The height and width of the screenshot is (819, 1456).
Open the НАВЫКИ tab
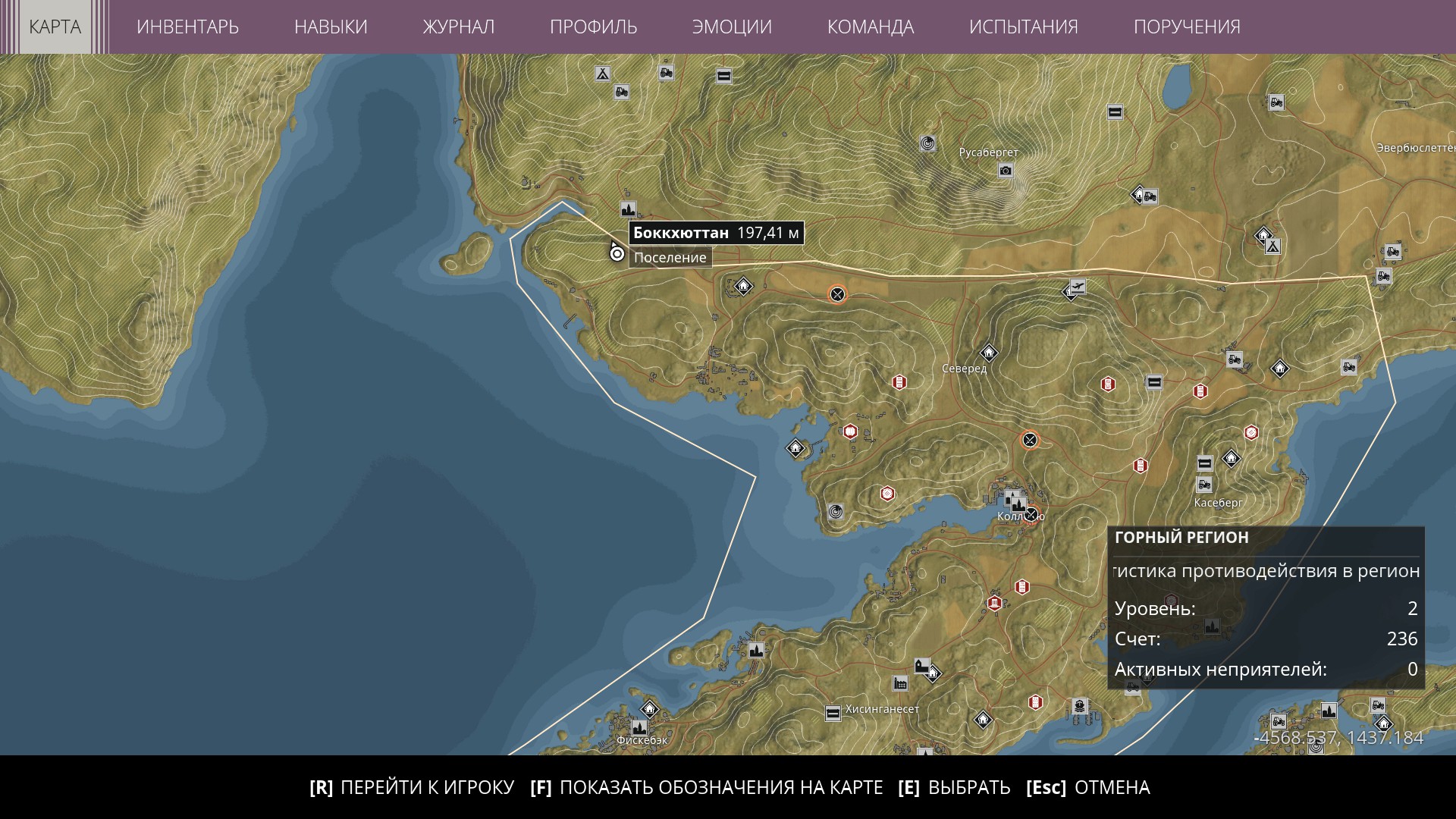pos(331,27)
